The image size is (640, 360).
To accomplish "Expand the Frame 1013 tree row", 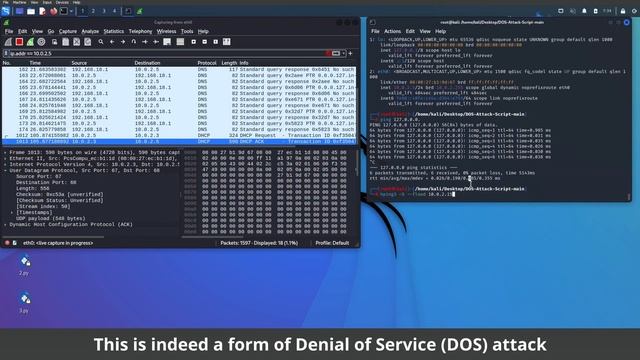I will pos(5,152).
